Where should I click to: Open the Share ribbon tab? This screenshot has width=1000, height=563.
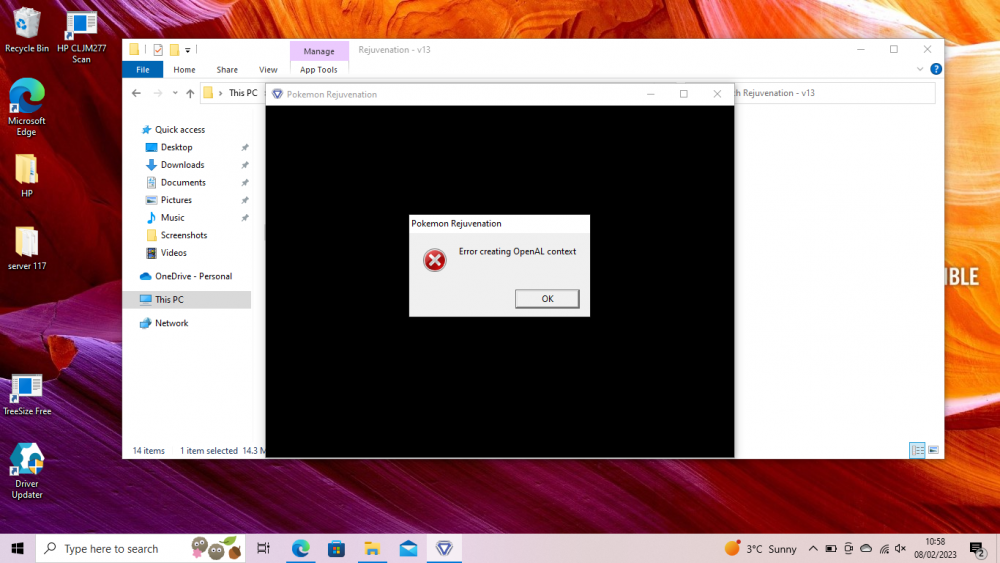click(x=227, y=69)
